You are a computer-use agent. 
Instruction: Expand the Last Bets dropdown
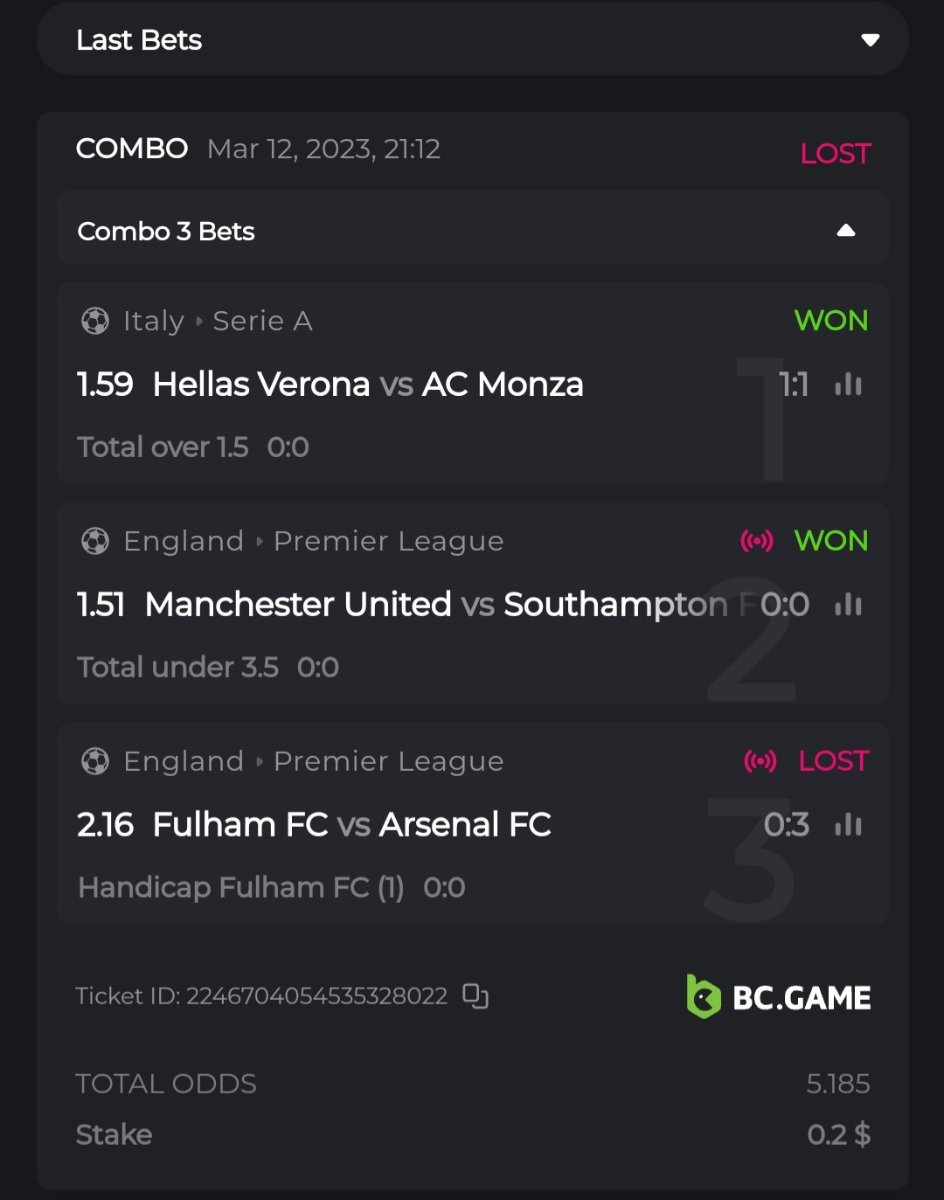click(472, 40)
